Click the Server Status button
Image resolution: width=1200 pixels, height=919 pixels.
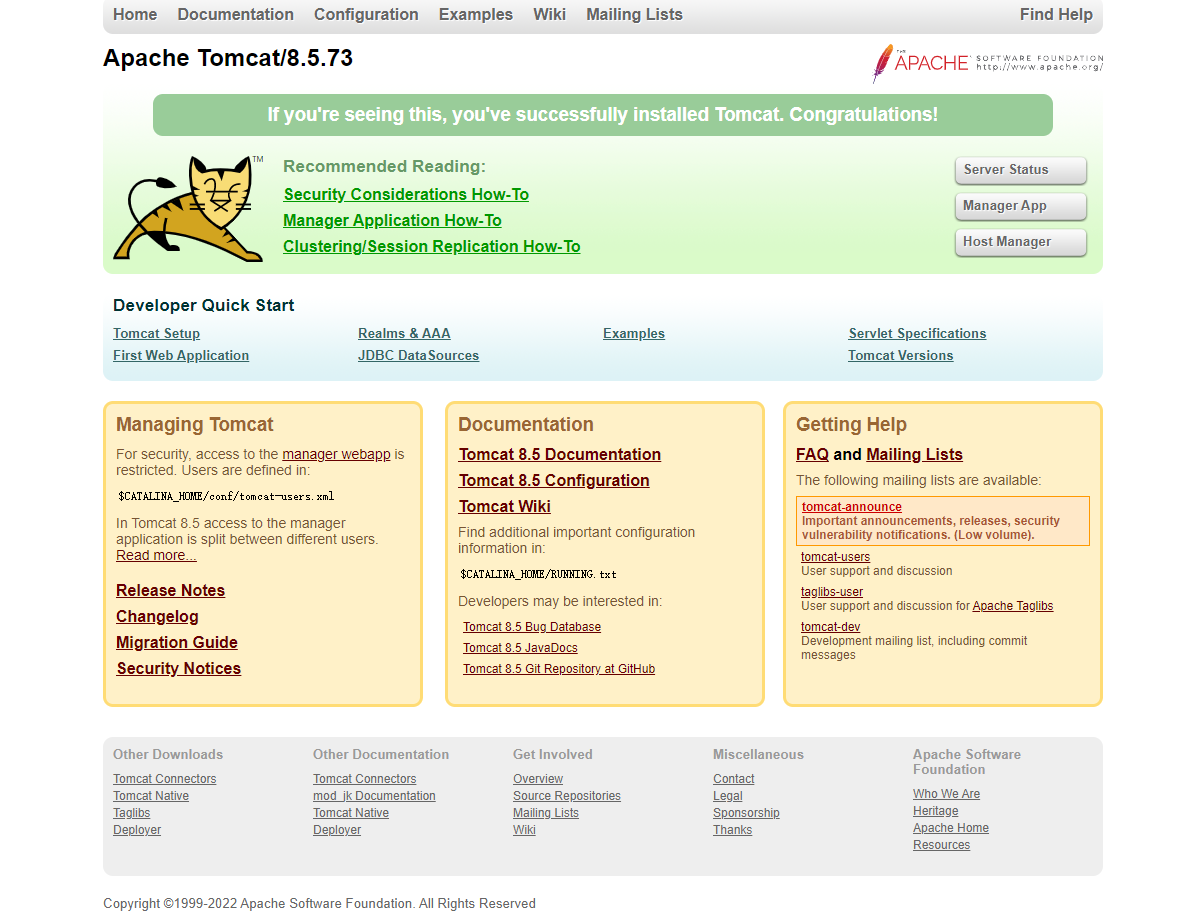tap(1020, 170)
